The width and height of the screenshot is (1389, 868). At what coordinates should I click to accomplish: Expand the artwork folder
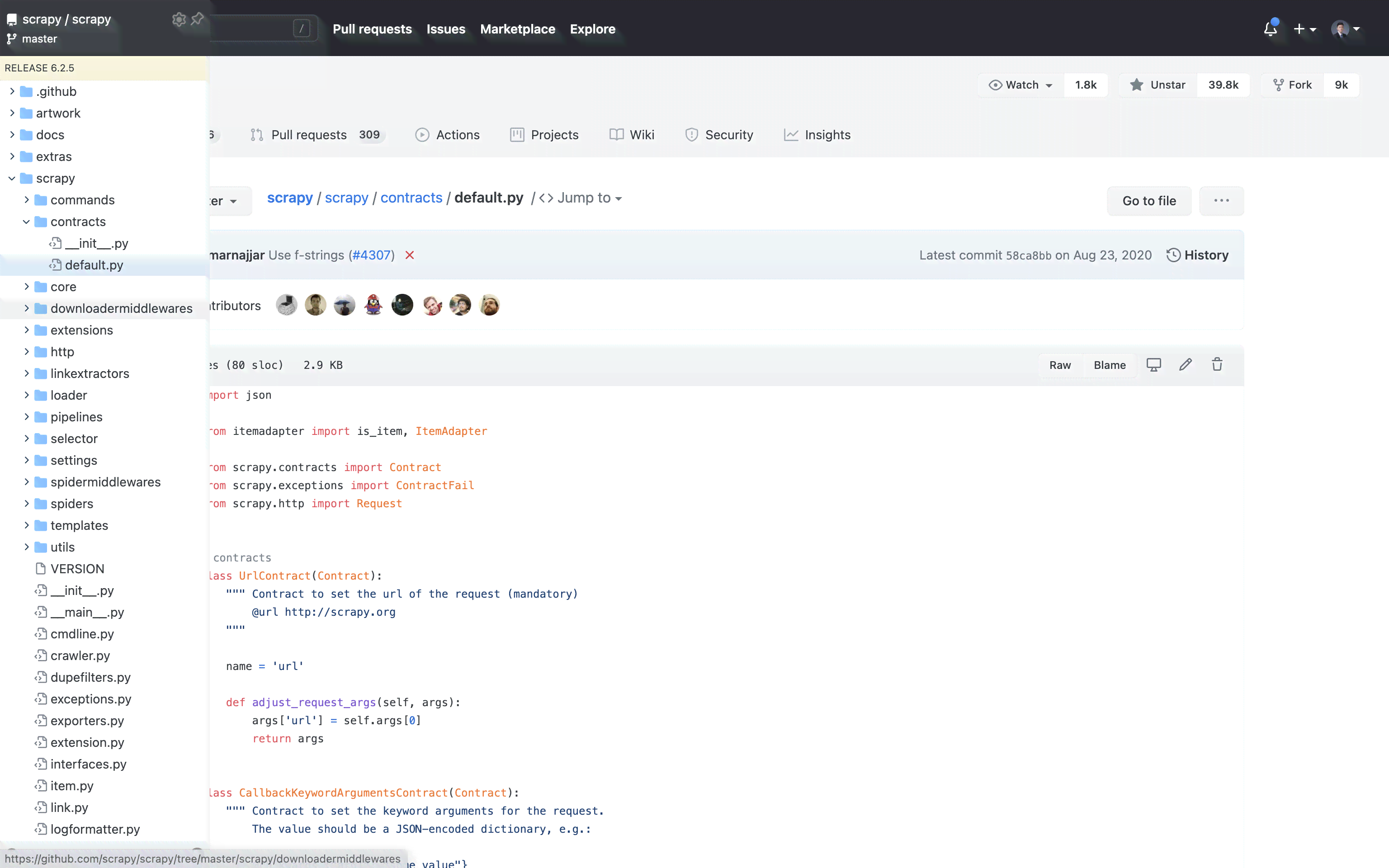click(x=12, y=113)
